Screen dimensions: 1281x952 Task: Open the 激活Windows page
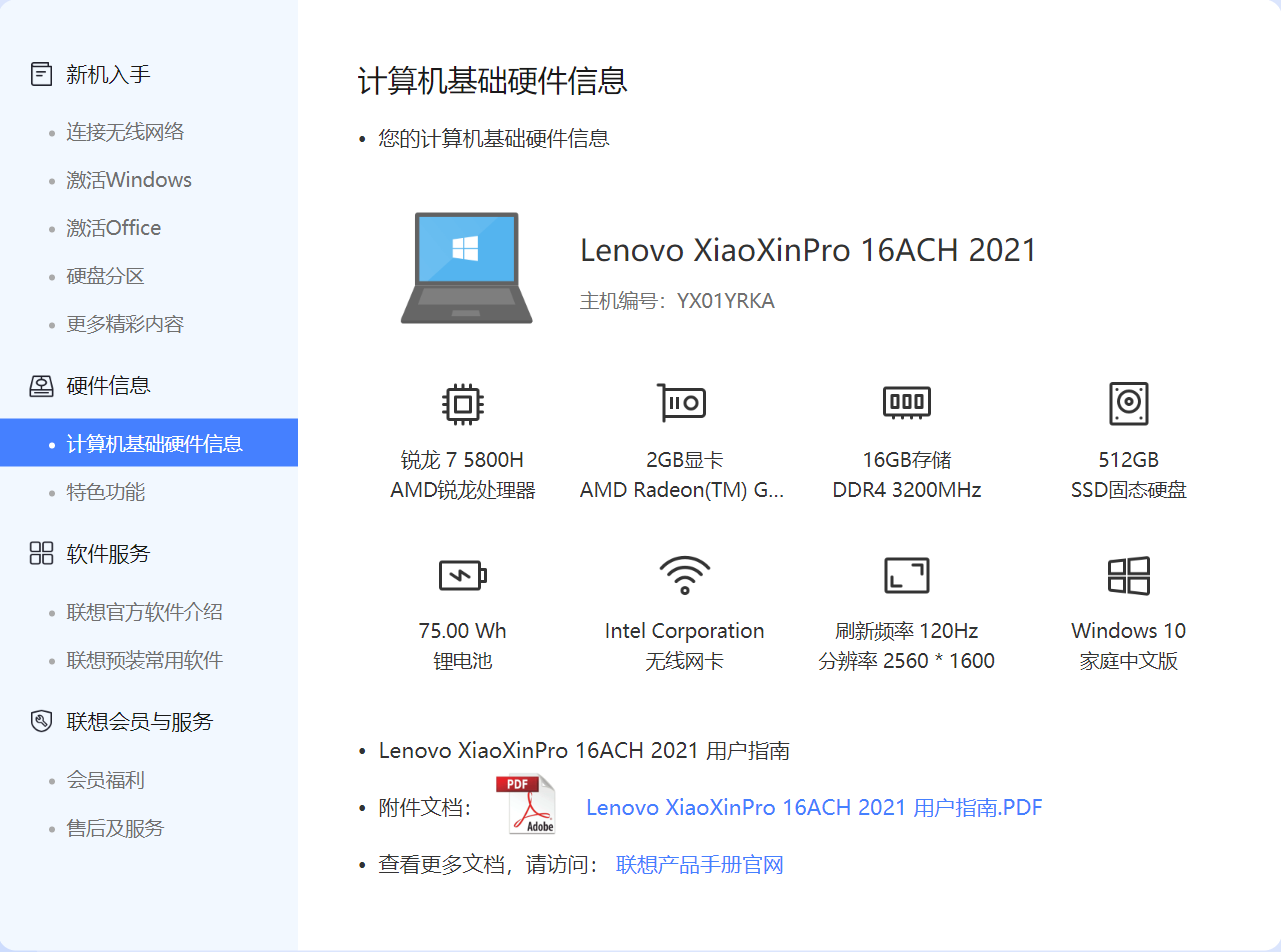pyautogui.click(x=129, y=180)
